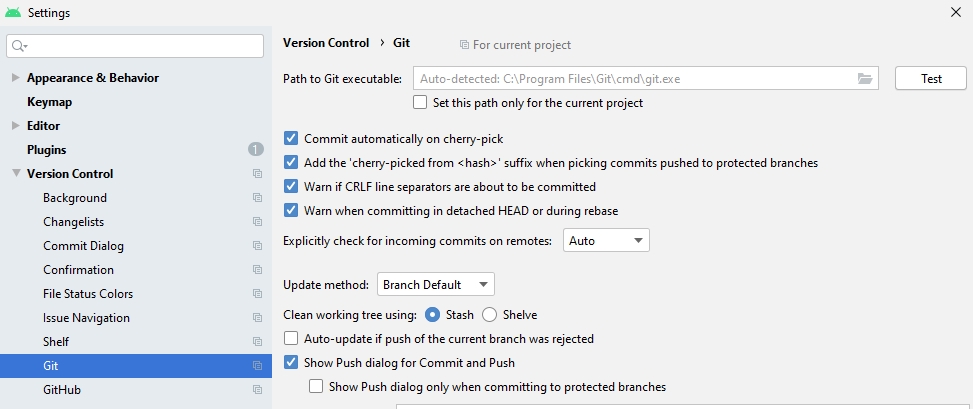Screen dimensions: 973x409
Task: Click the project-level icon beside Version Control
Action: pos(257,174)
